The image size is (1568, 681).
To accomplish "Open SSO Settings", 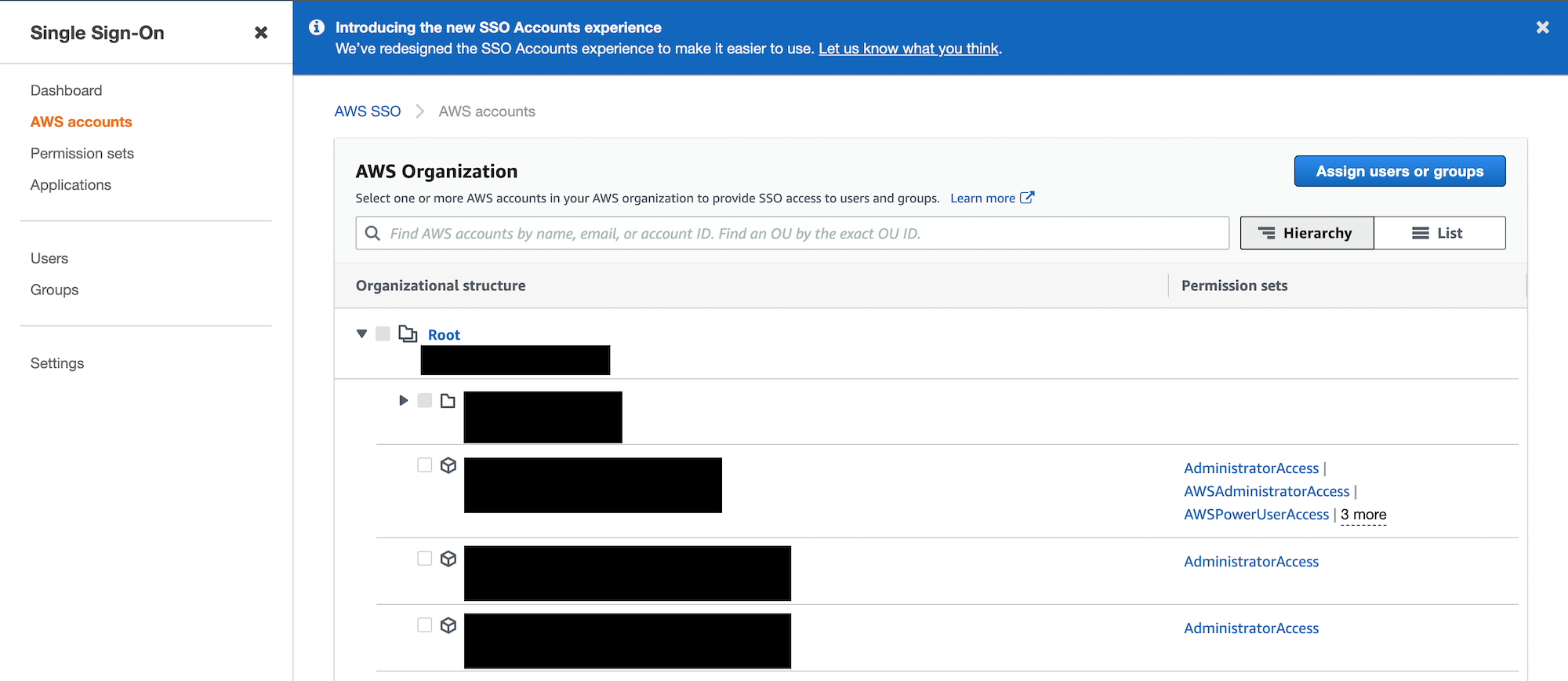I will click(x=57, y=363).
